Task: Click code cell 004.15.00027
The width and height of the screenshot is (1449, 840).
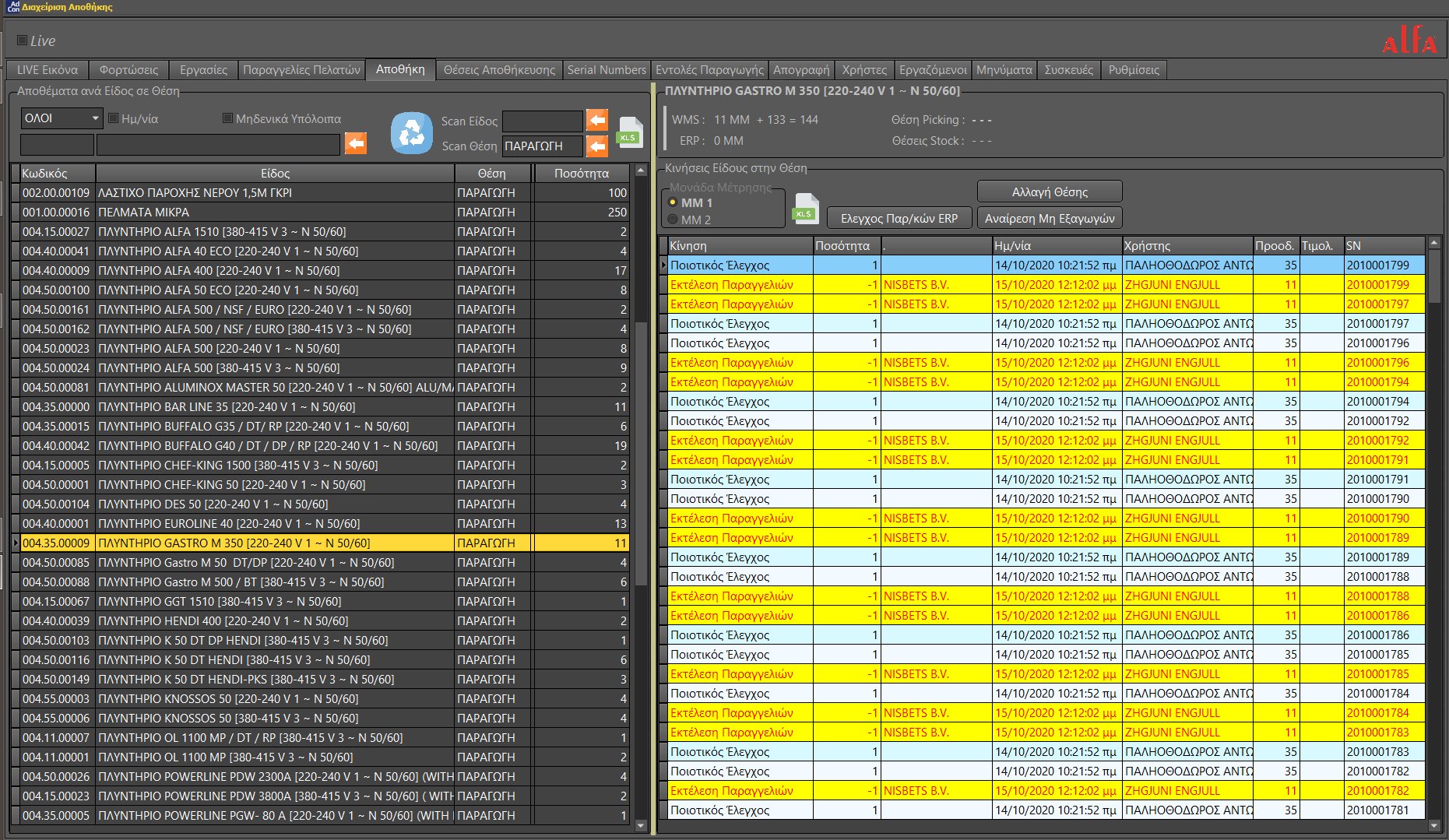Action: point(57,231)
